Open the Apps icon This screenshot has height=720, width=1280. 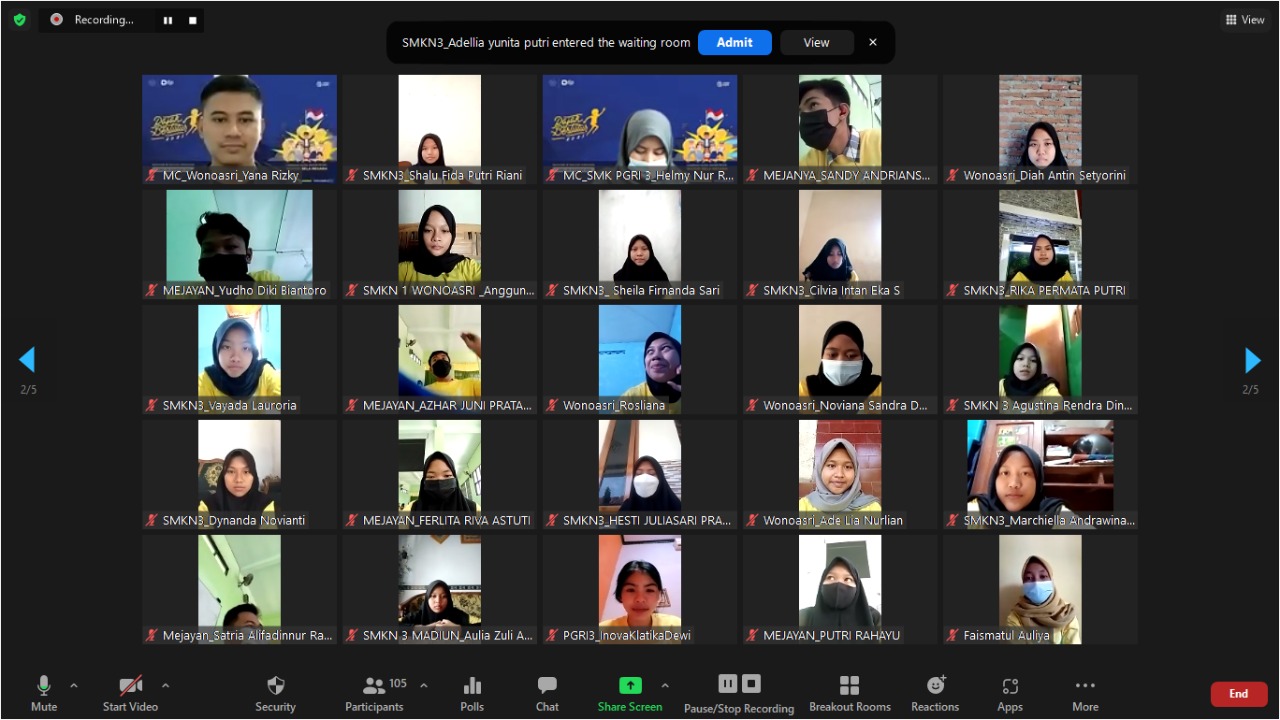[1010, 686]
